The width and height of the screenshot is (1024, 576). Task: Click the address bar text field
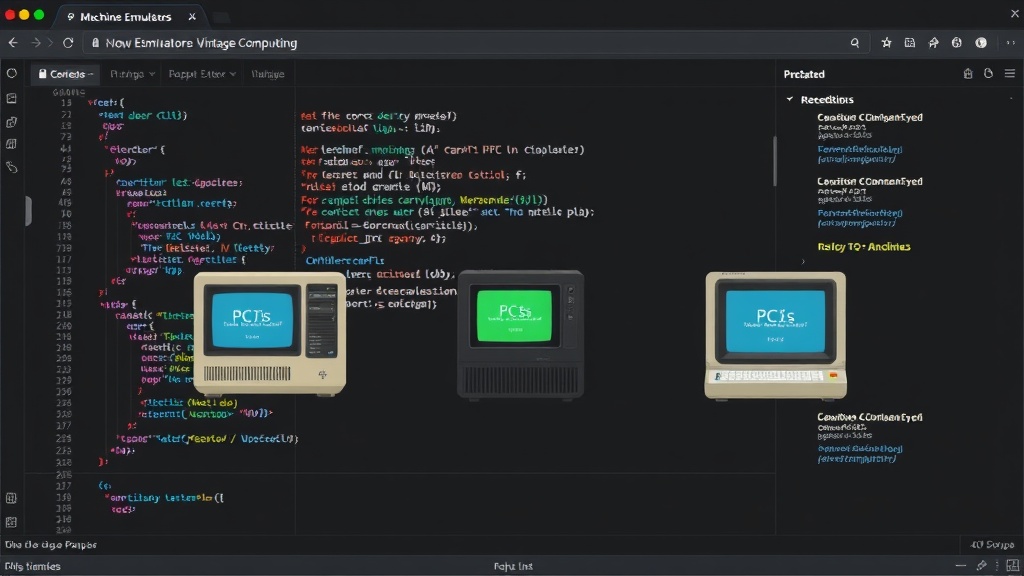475,42
